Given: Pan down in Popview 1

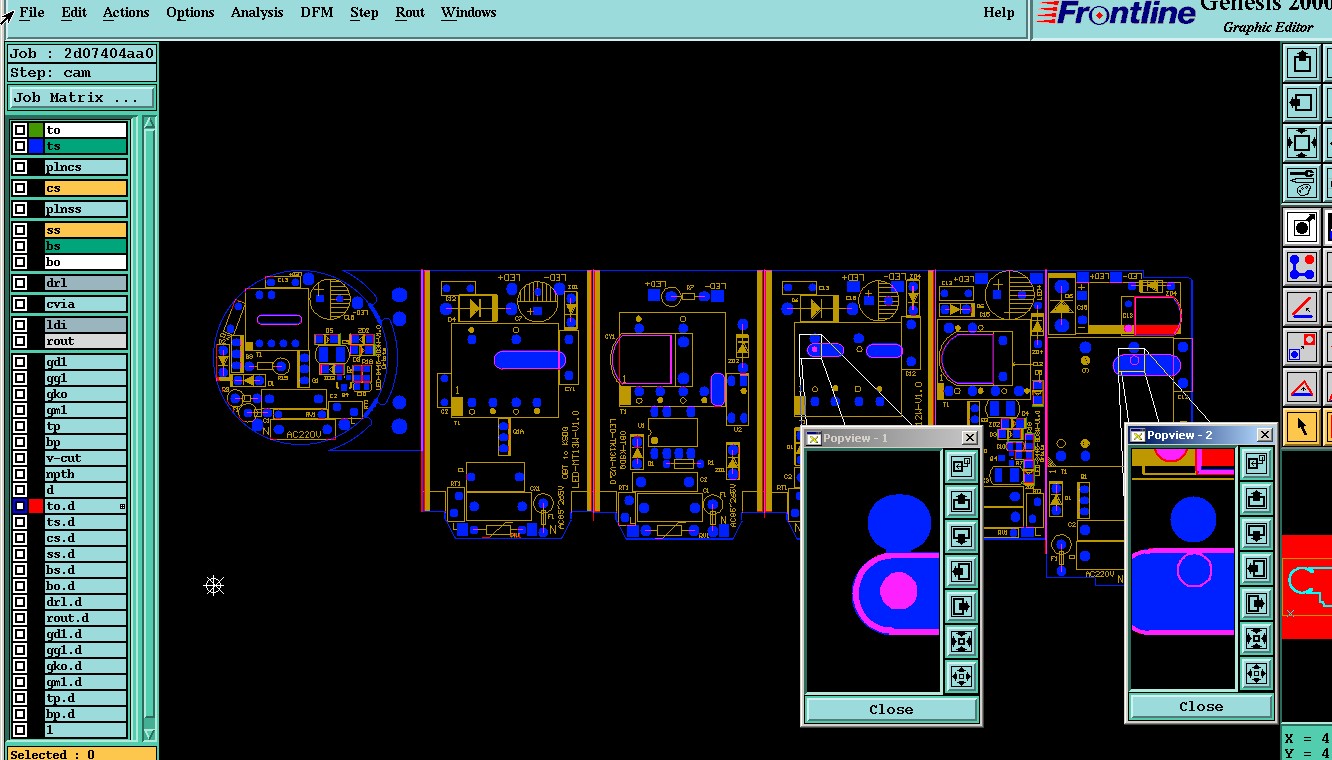Looking at the screenshot, I should [961, 536].
